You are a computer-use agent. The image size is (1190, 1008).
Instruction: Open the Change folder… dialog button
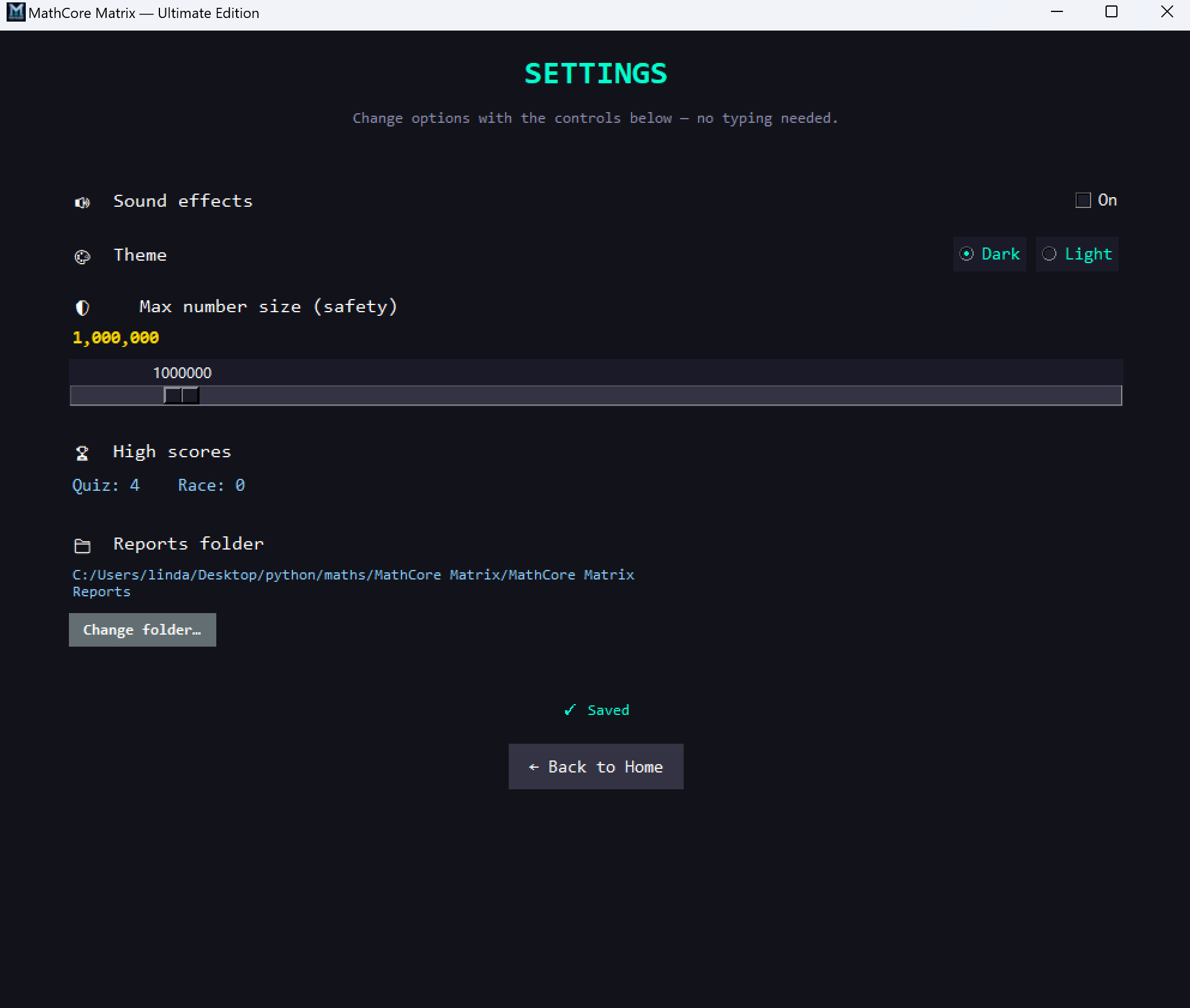point(143,630)
